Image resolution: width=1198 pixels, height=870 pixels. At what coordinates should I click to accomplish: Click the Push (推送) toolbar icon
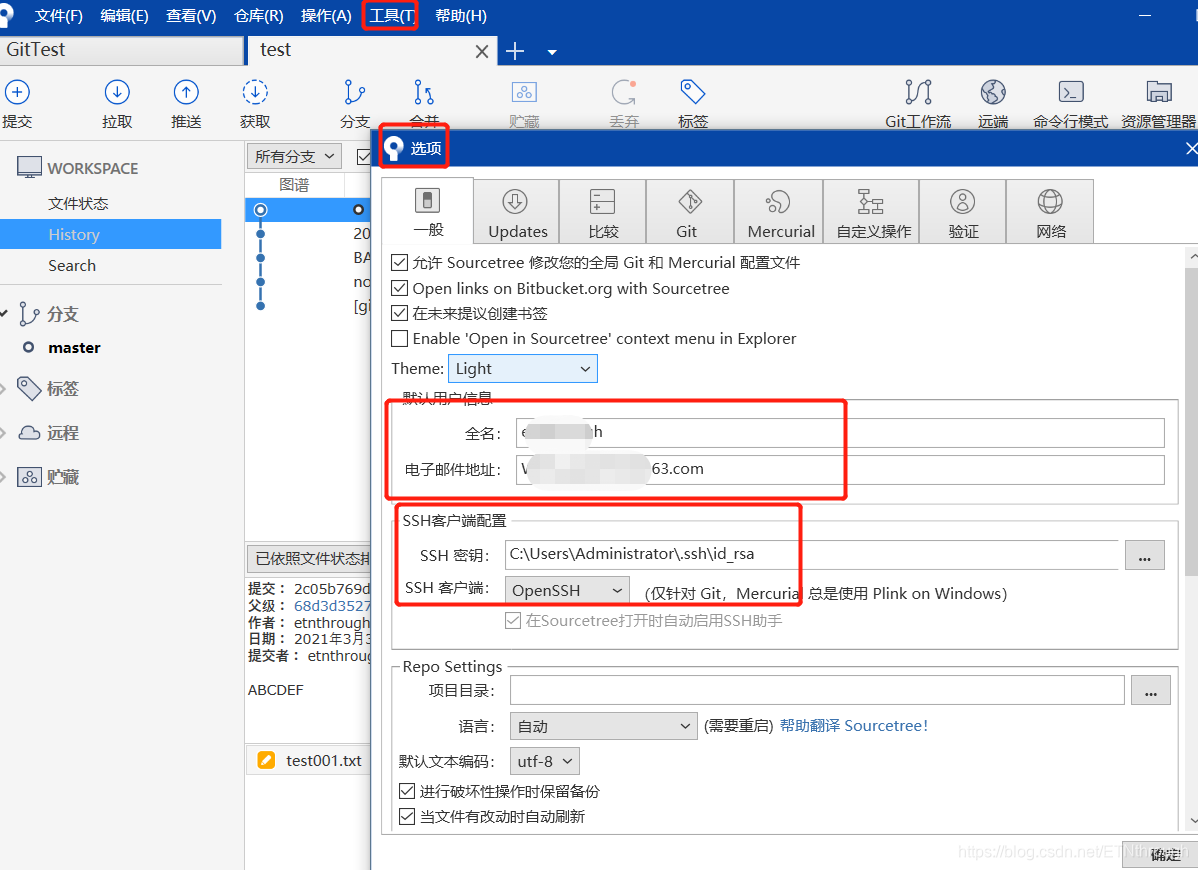click(x=186, y=92)
